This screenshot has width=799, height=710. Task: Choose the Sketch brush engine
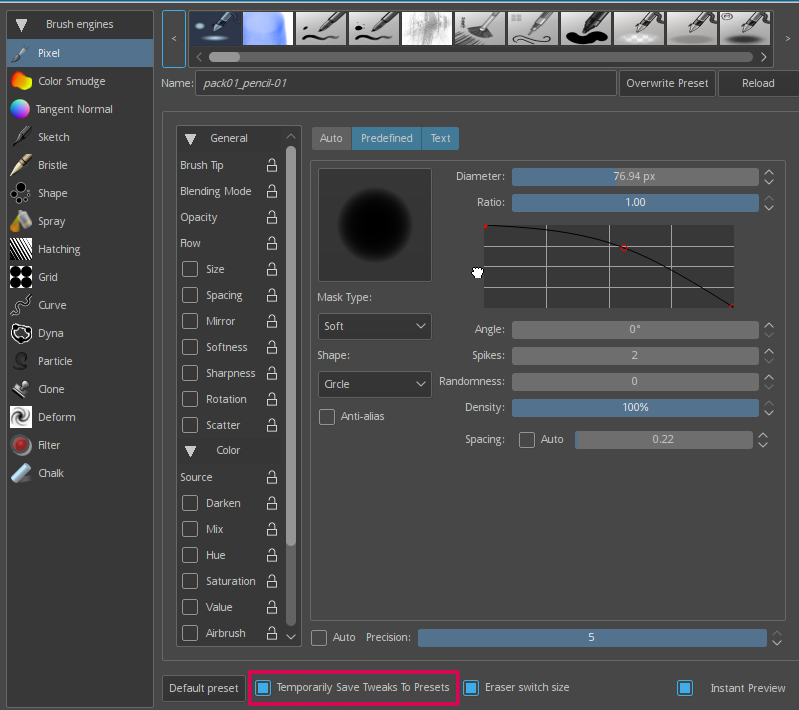point(53,137)
